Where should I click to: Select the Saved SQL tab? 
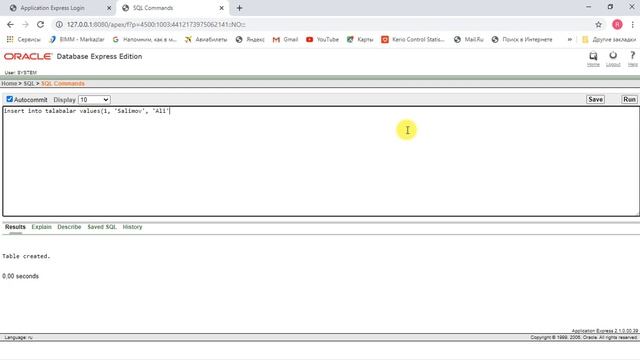[x=102, y=227]
